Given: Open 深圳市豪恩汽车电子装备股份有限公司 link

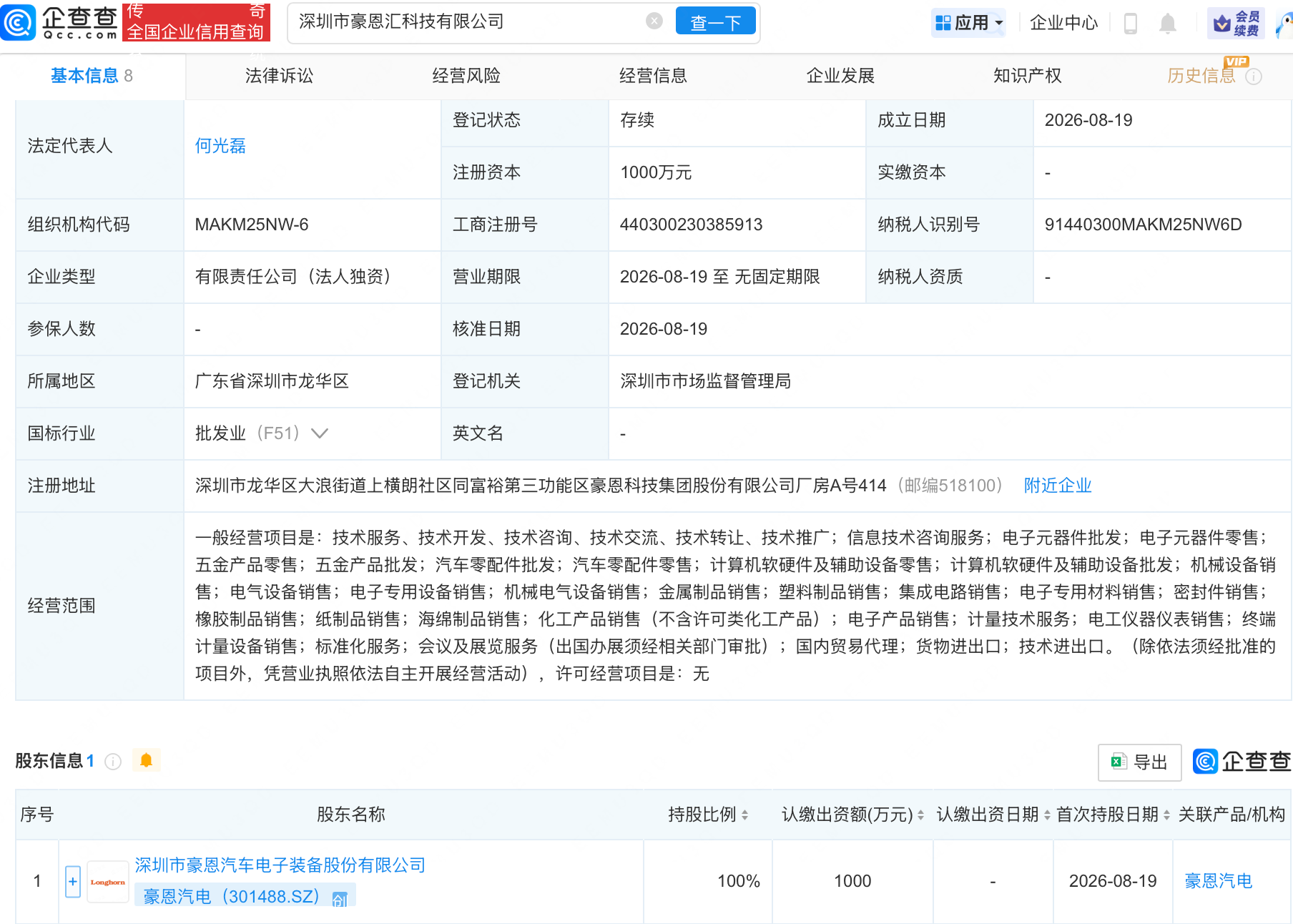Looking at the screenshot, I should [280, 865].
